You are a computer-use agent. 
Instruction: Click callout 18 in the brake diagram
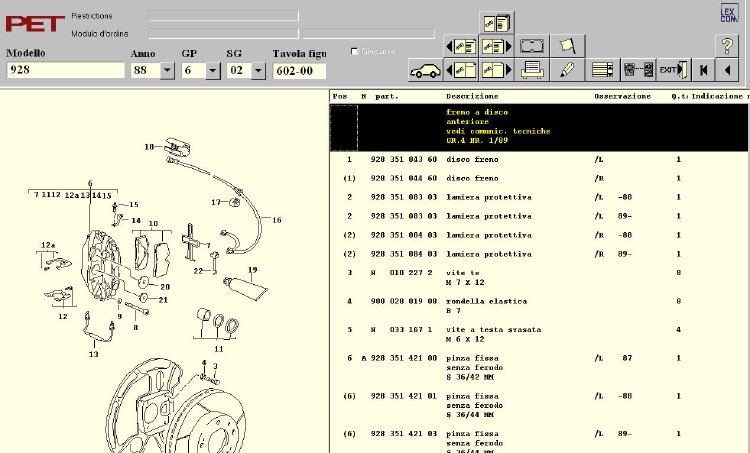point(149,147)
